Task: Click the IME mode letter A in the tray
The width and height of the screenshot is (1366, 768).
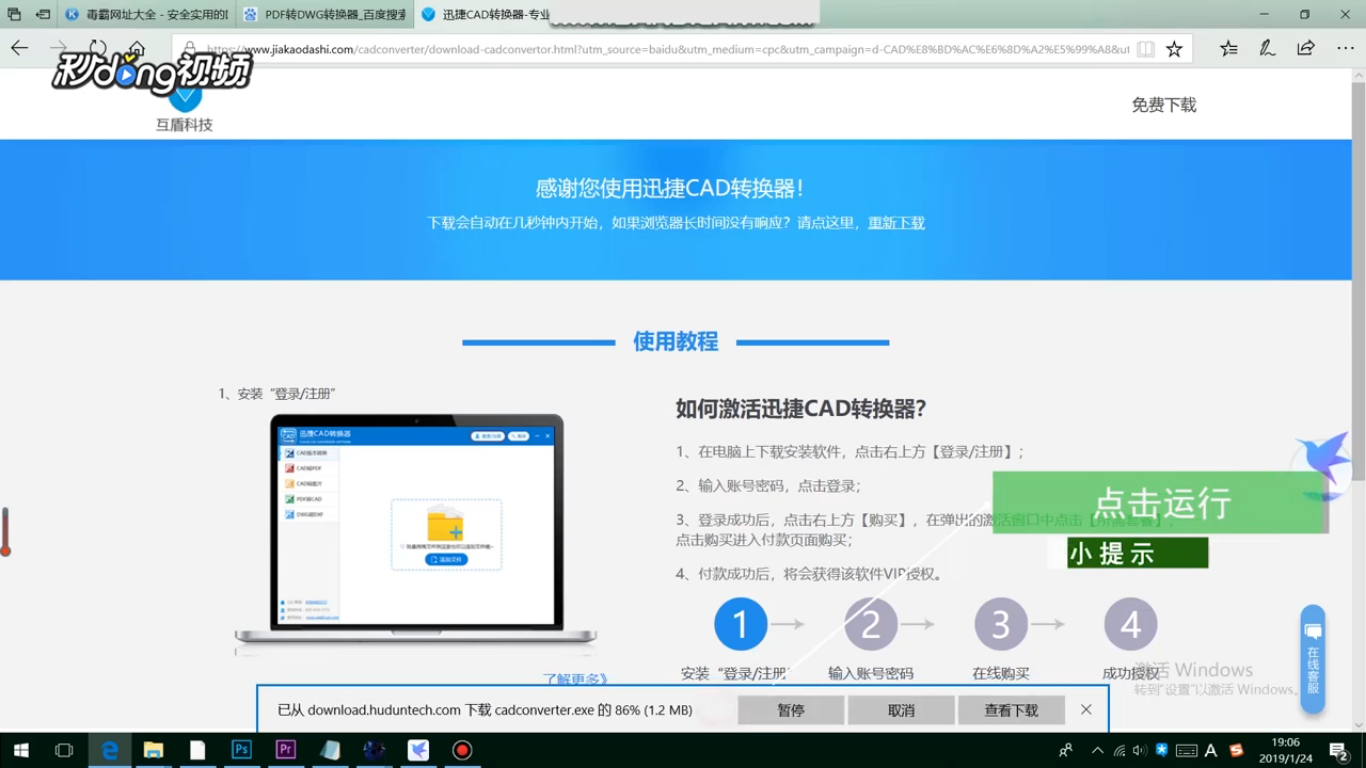Action: coord(1211,750)
